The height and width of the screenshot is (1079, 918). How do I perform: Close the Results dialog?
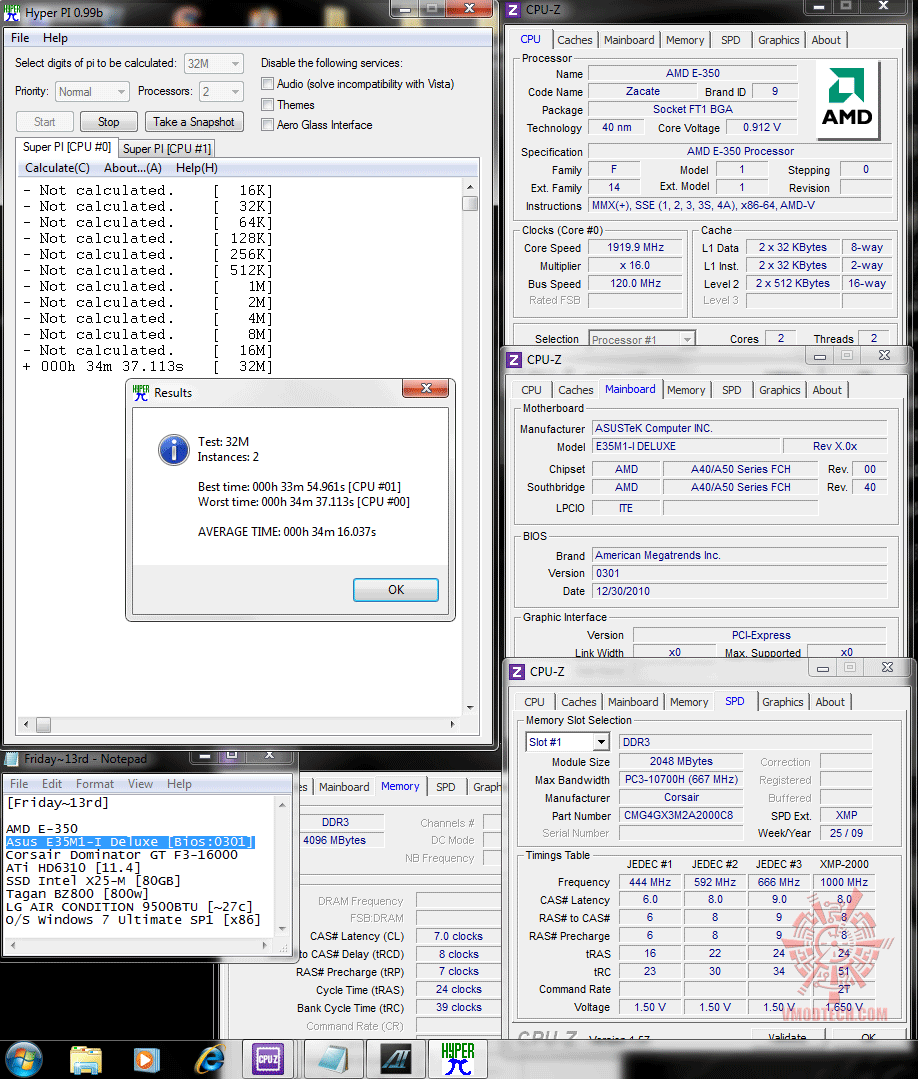click(426, 389)
